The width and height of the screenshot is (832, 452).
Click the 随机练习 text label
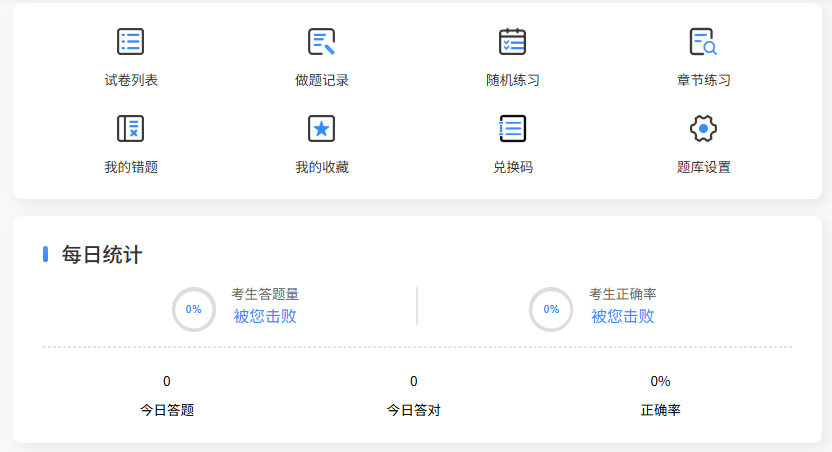[512, 80]
